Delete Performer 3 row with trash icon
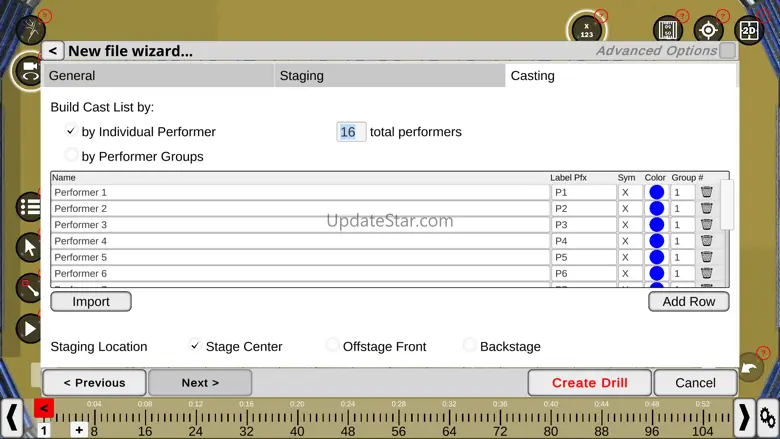The image size is (780, 439). (x=706, y=225)
